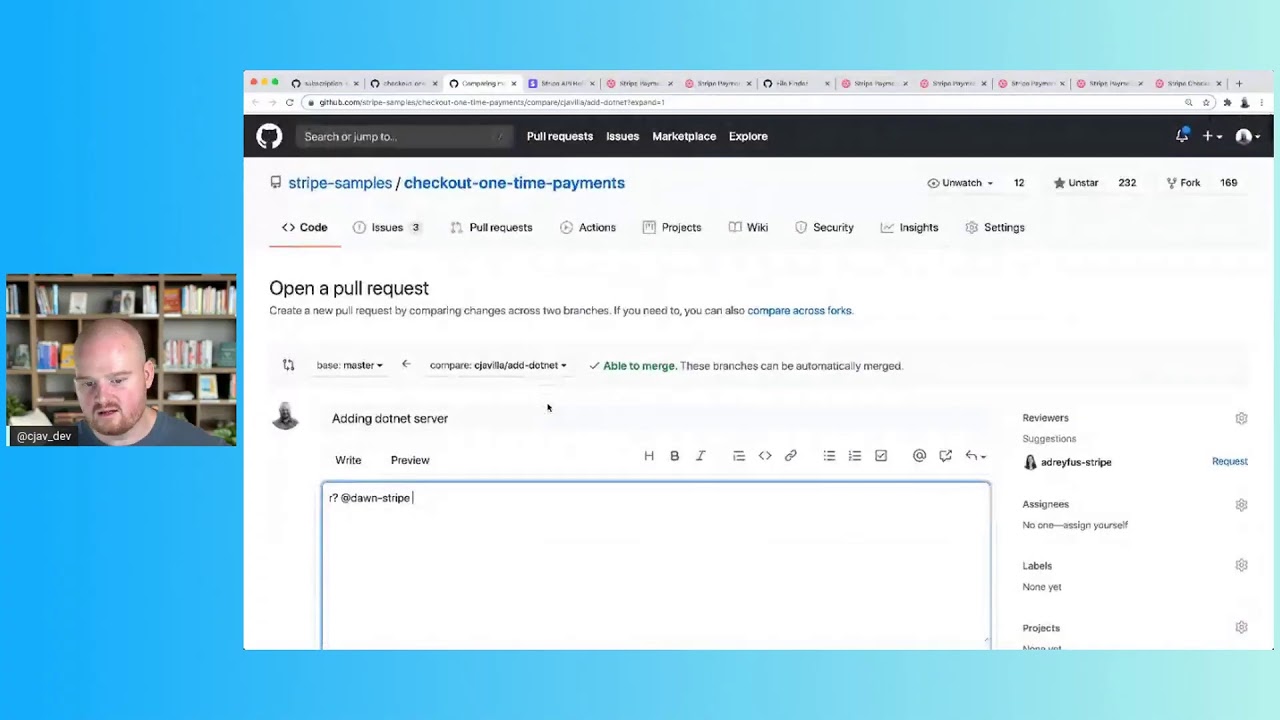This screenshot has width=1280, height=720.
Task: Insert heading with the H icon
Action: click(649, 456)
